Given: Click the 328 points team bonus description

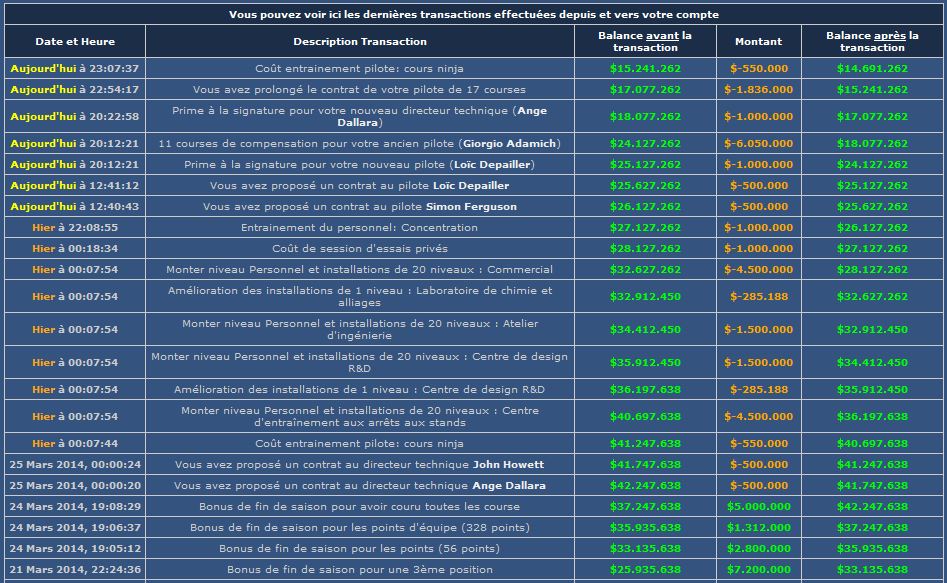Looking at the screenshot, I should pos(359,527).
